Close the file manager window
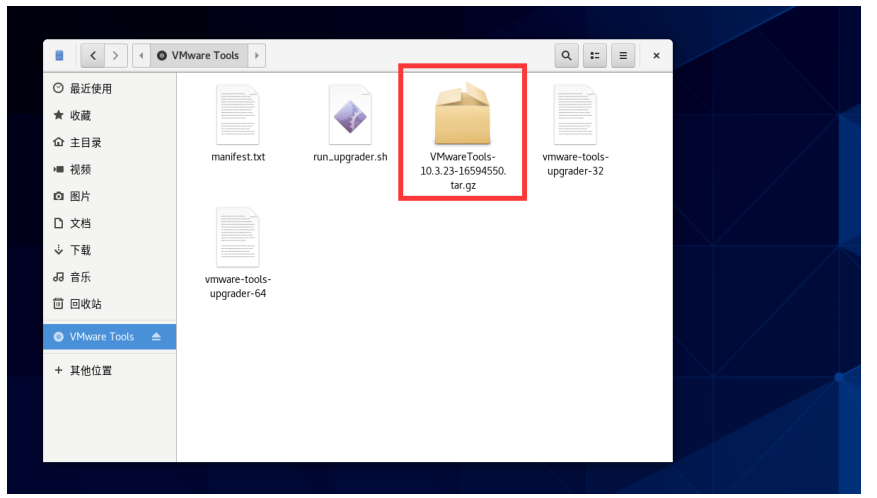This screenshot has width=877, height=498. point(657,55)
